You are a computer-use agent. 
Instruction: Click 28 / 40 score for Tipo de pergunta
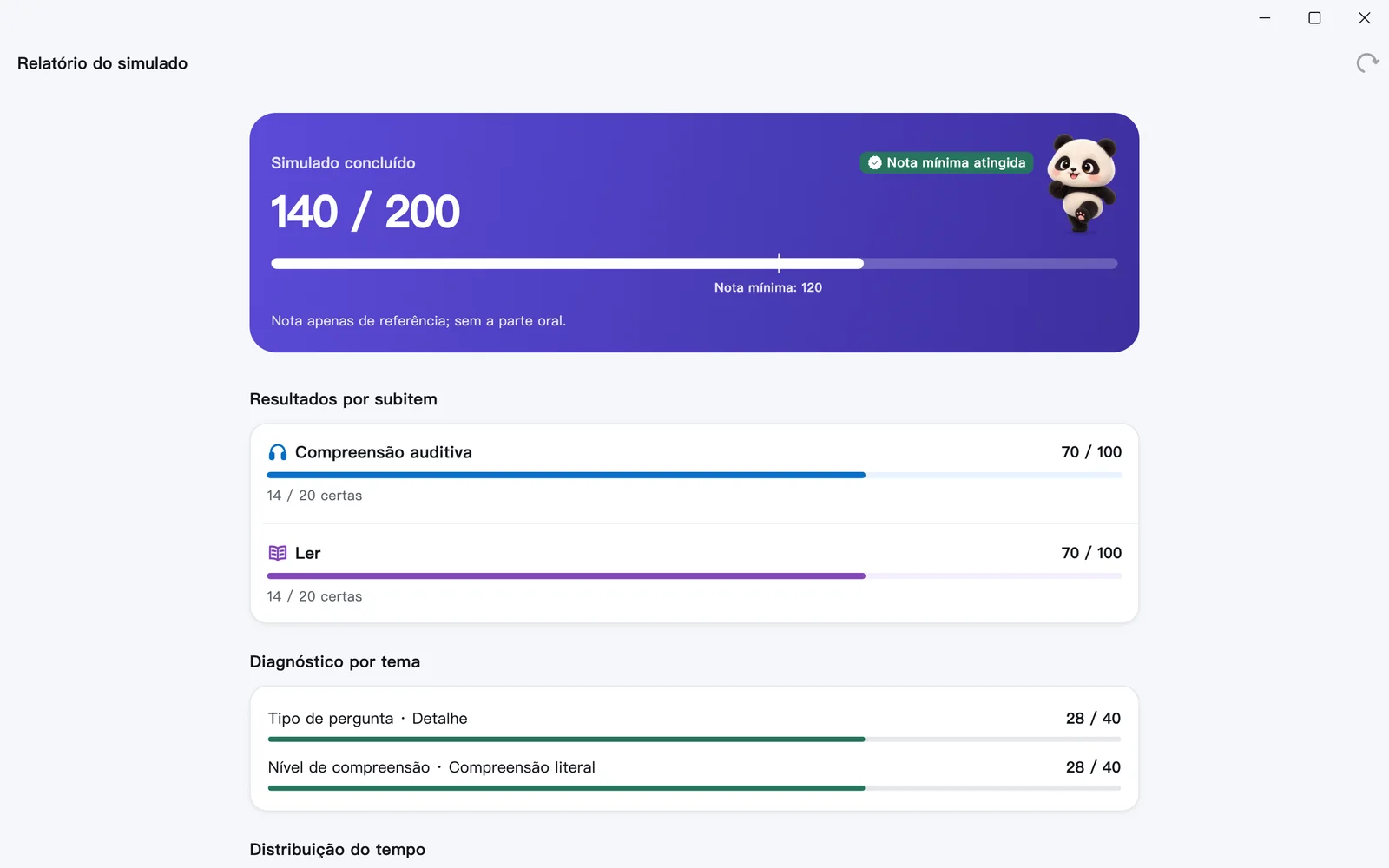1093,719
